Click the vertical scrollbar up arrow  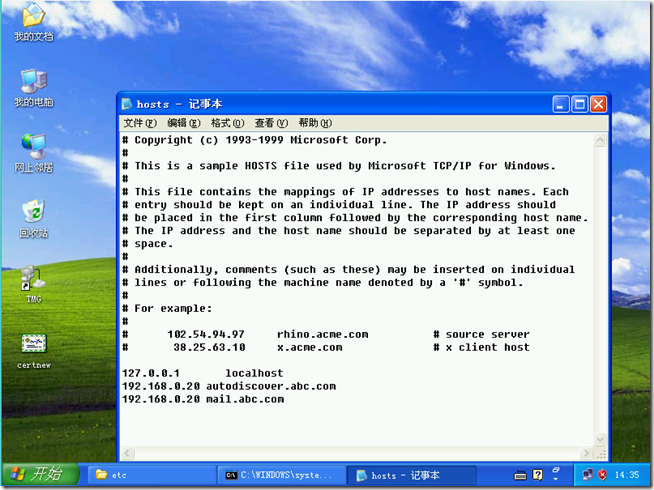[x=600, y=140]
